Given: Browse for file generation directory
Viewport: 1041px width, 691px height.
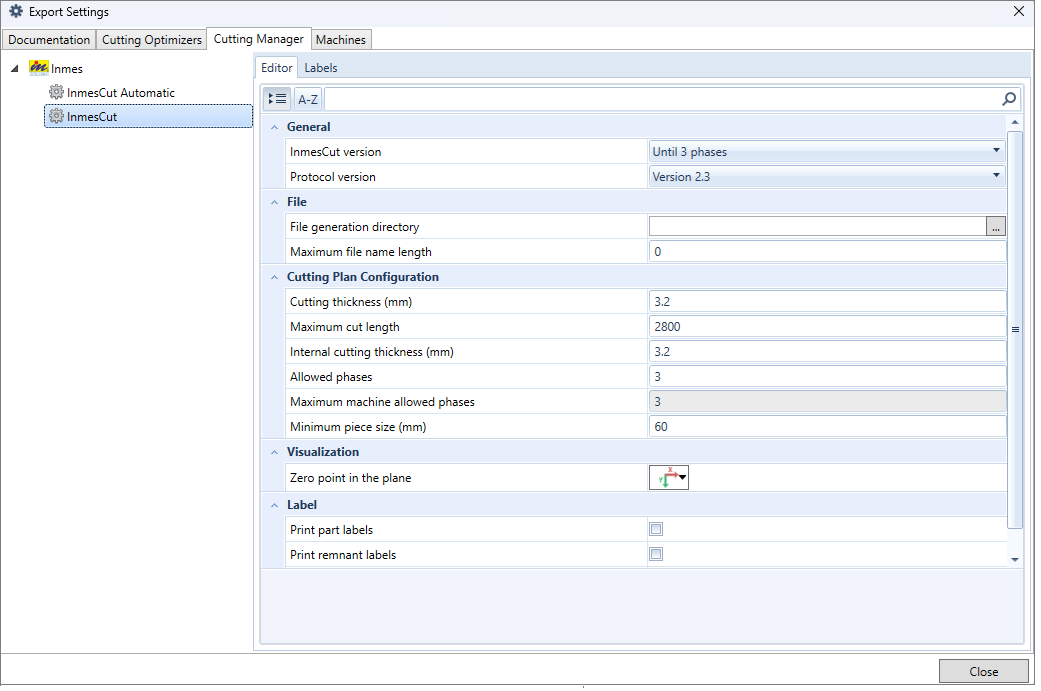Looking at the screenshot, I should point(995,226).
